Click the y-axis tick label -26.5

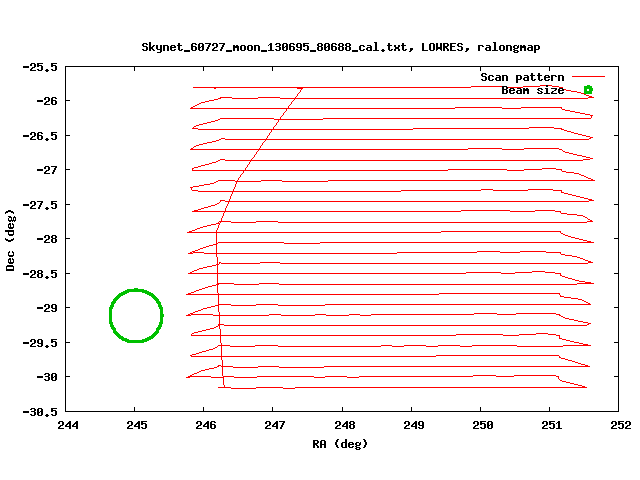[x=40, y=136]
